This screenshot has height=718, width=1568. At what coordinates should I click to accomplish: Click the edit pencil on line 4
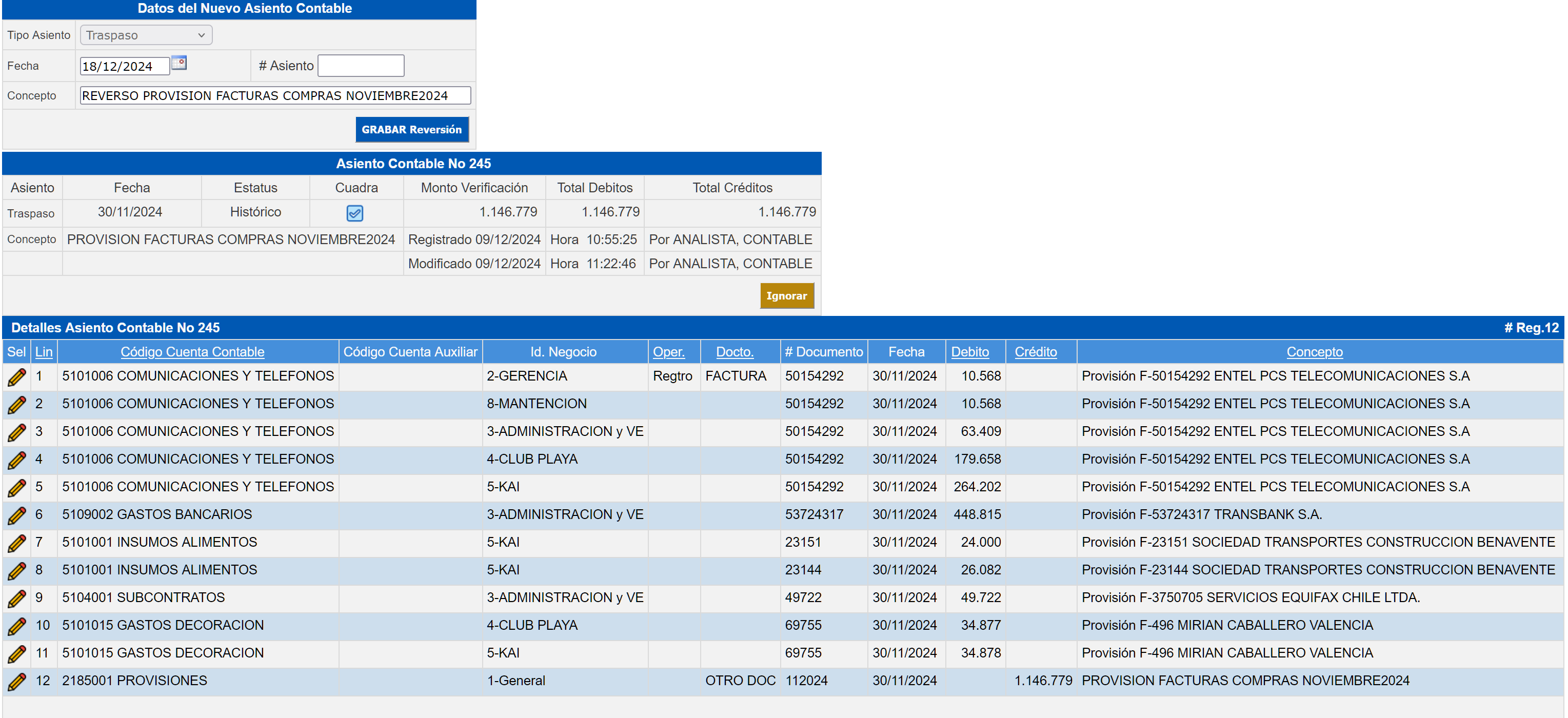pyautogui.click(x=16, y=460)
